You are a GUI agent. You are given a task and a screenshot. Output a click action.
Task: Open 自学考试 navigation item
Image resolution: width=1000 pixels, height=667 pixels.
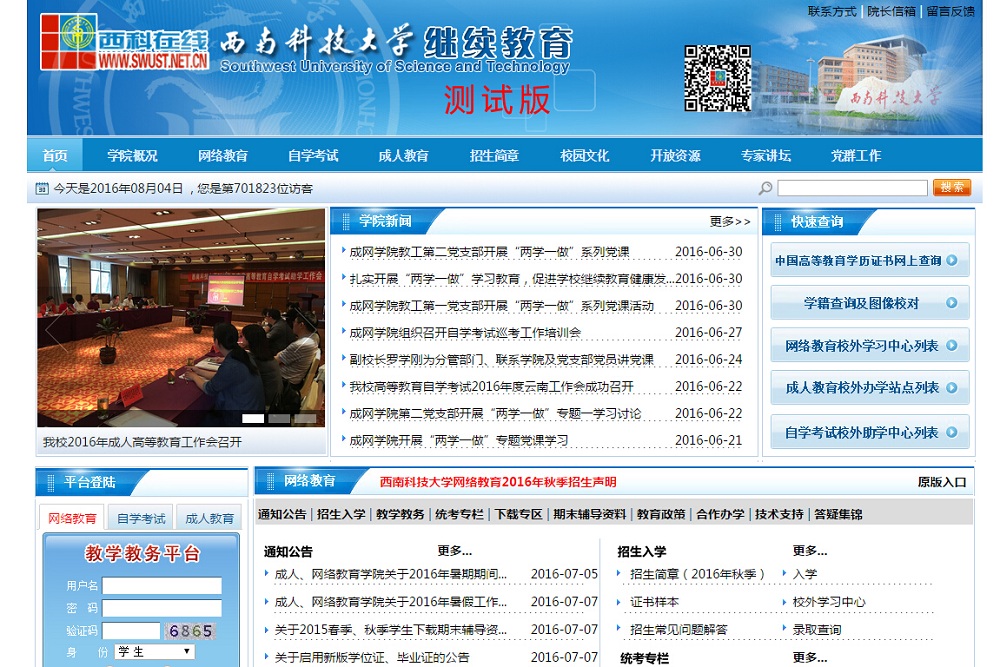pyautogui.click(x=313, y=155)
